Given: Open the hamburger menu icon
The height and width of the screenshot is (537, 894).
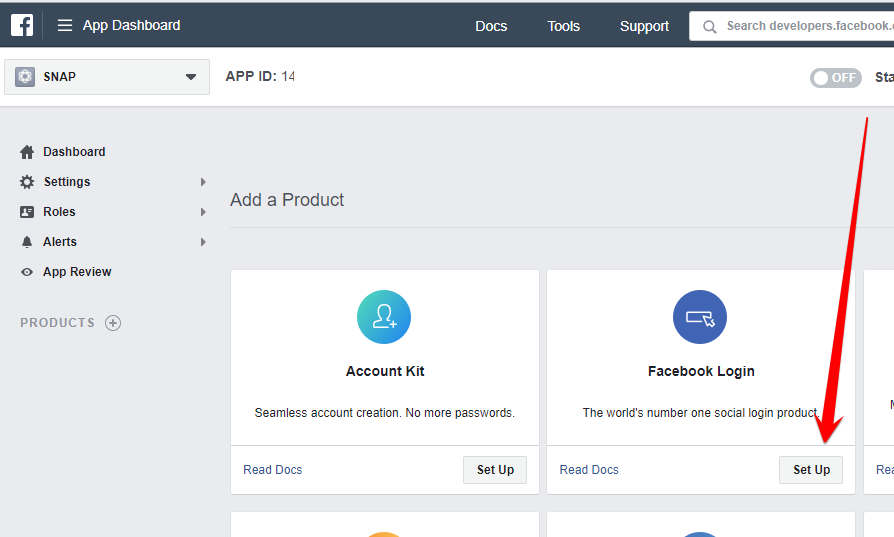Looking at the screenshot, I should click(x=64, y=26).
